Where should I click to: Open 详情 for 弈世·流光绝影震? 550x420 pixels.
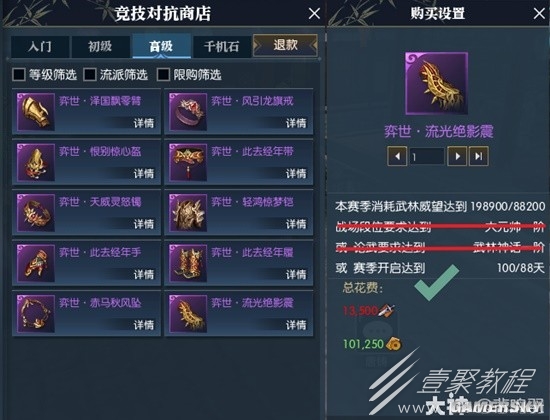[x=296, y=325]
